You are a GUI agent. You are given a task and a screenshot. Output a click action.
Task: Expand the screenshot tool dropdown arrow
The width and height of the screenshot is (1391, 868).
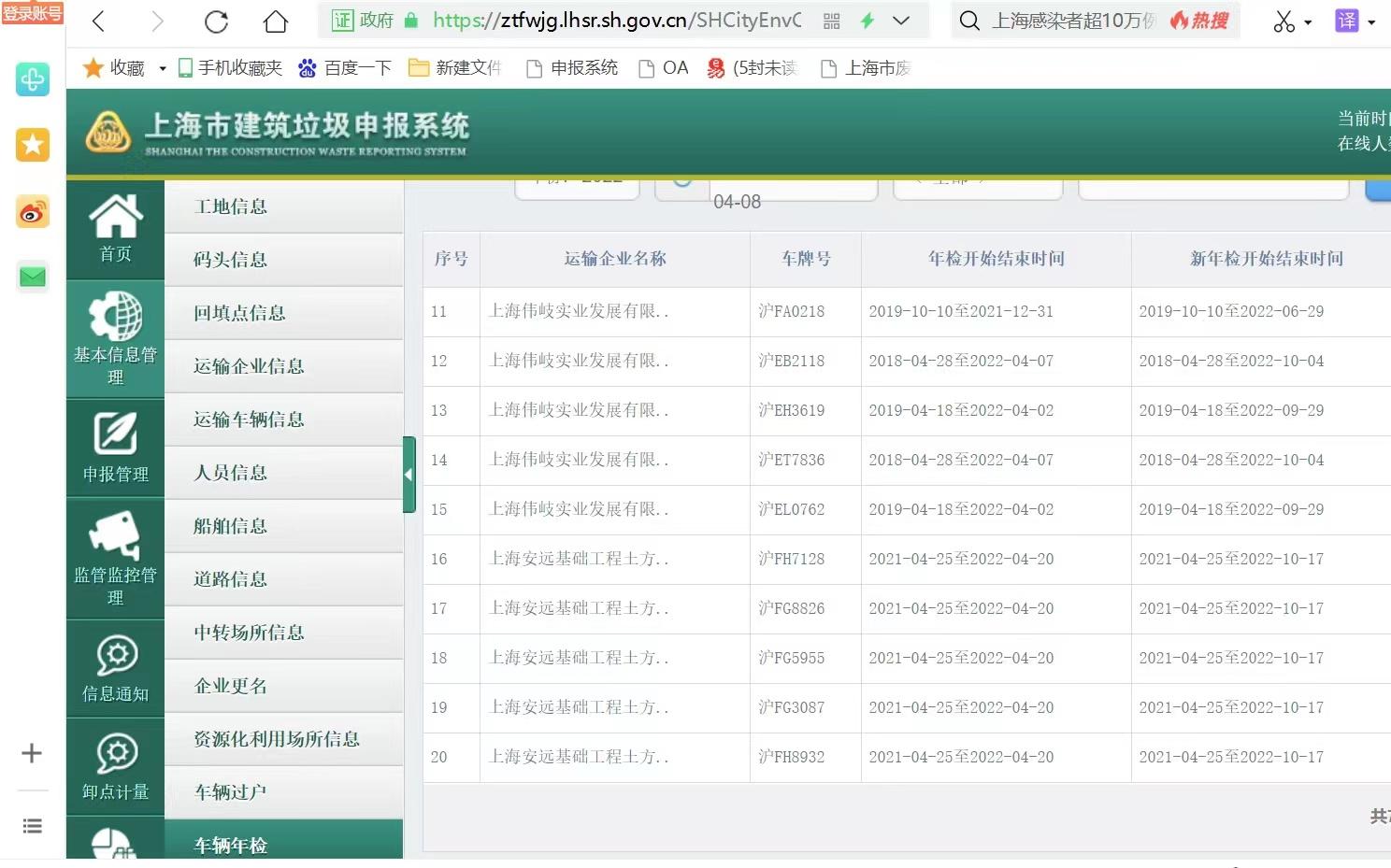(x=1308, y=22)
